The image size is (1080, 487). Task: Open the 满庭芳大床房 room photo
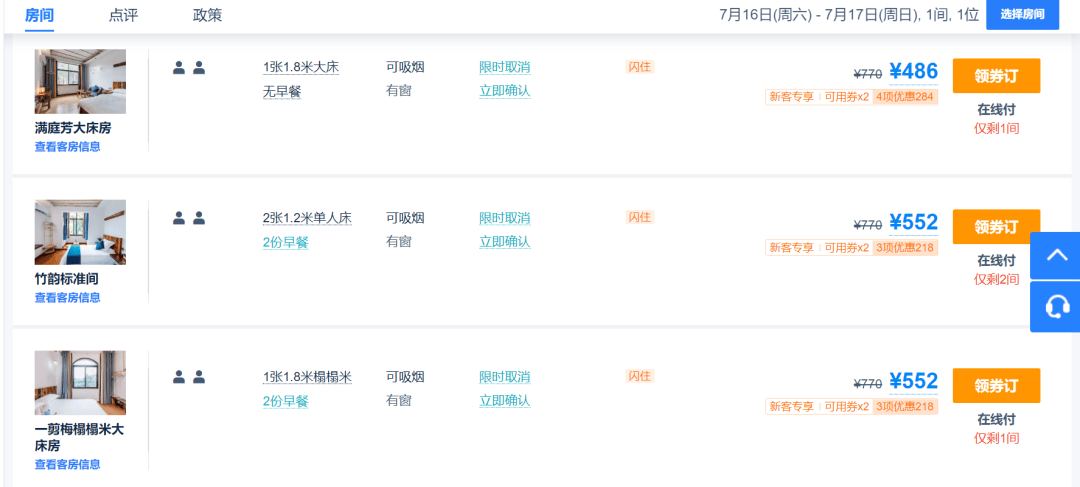click(80, 81)
